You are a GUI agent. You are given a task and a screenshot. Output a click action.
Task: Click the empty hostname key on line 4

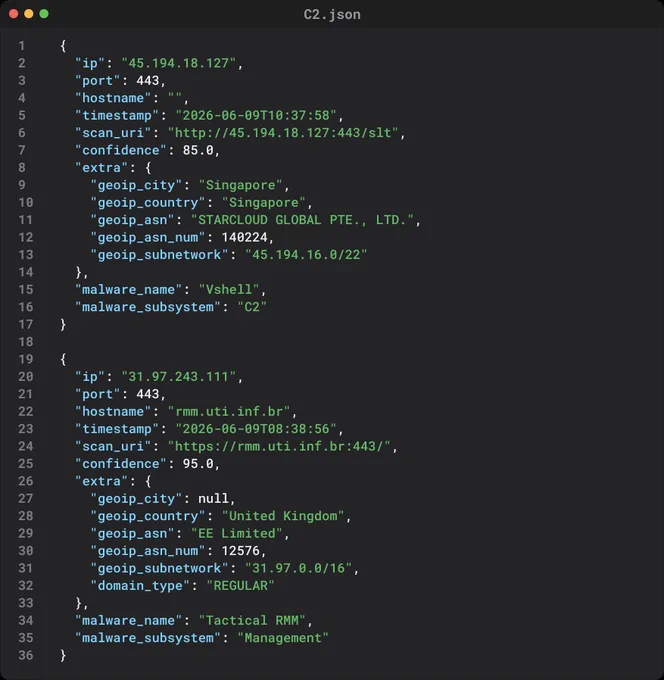[113, 98]
